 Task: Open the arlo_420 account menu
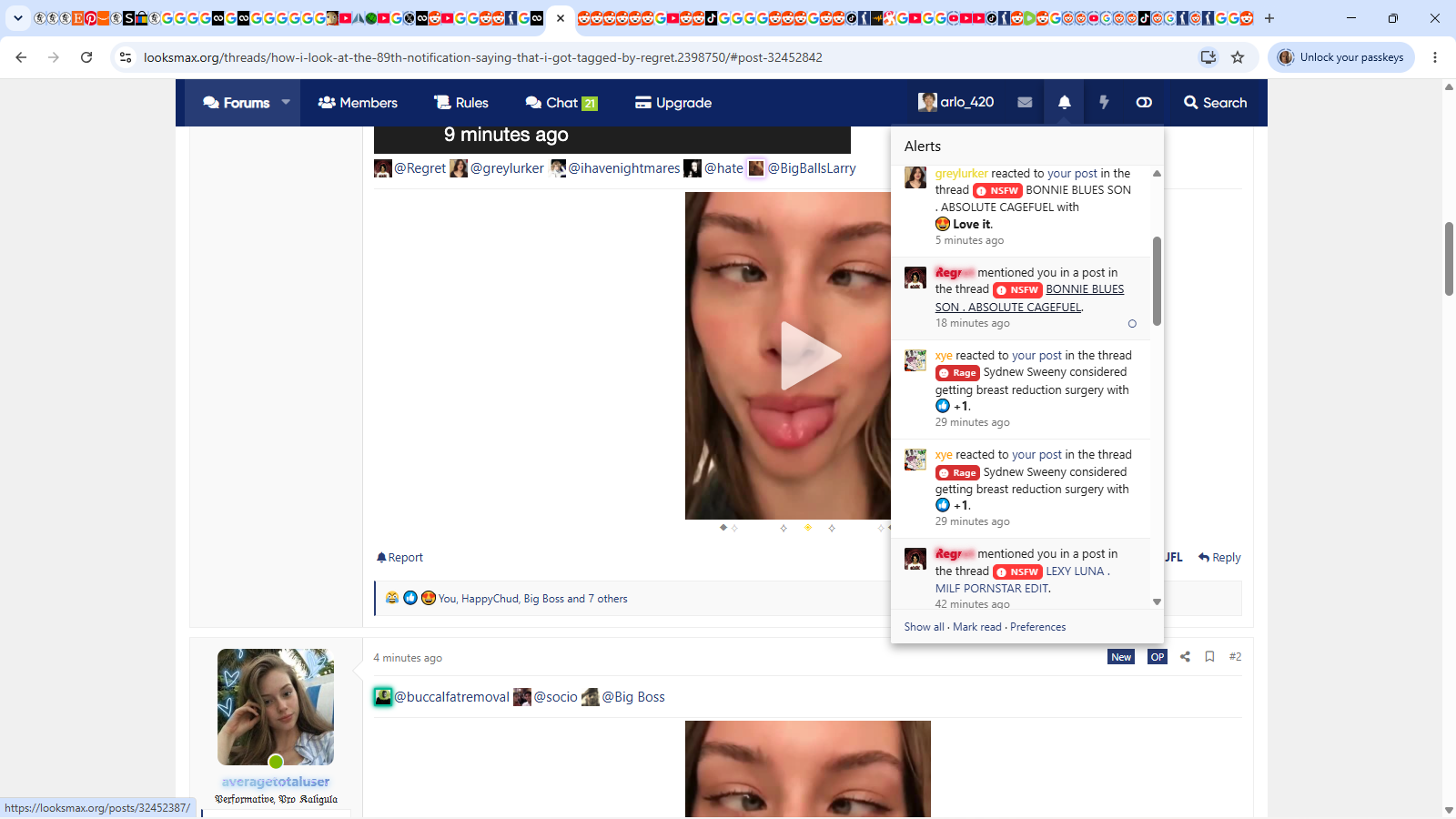[x=955, y=102]
